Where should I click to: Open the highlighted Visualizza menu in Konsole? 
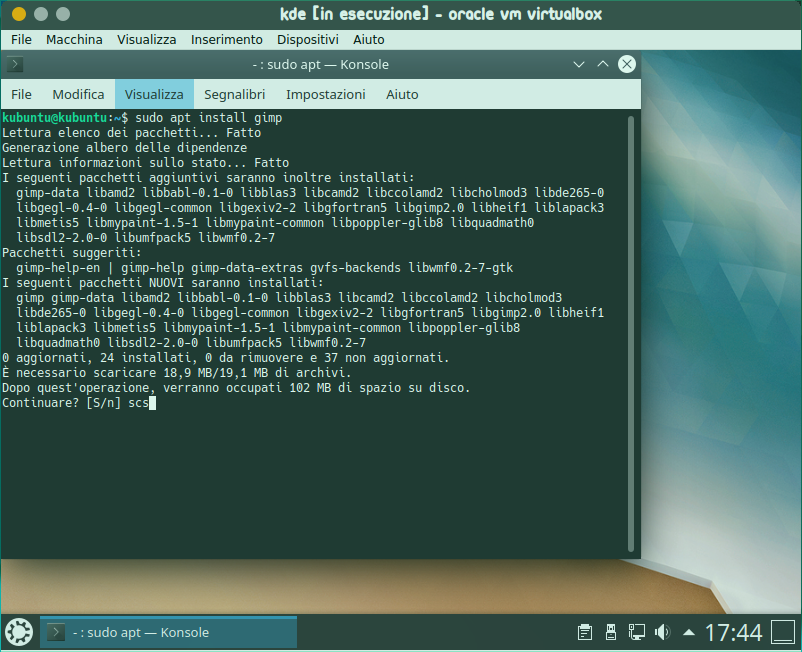pos(154,94)
